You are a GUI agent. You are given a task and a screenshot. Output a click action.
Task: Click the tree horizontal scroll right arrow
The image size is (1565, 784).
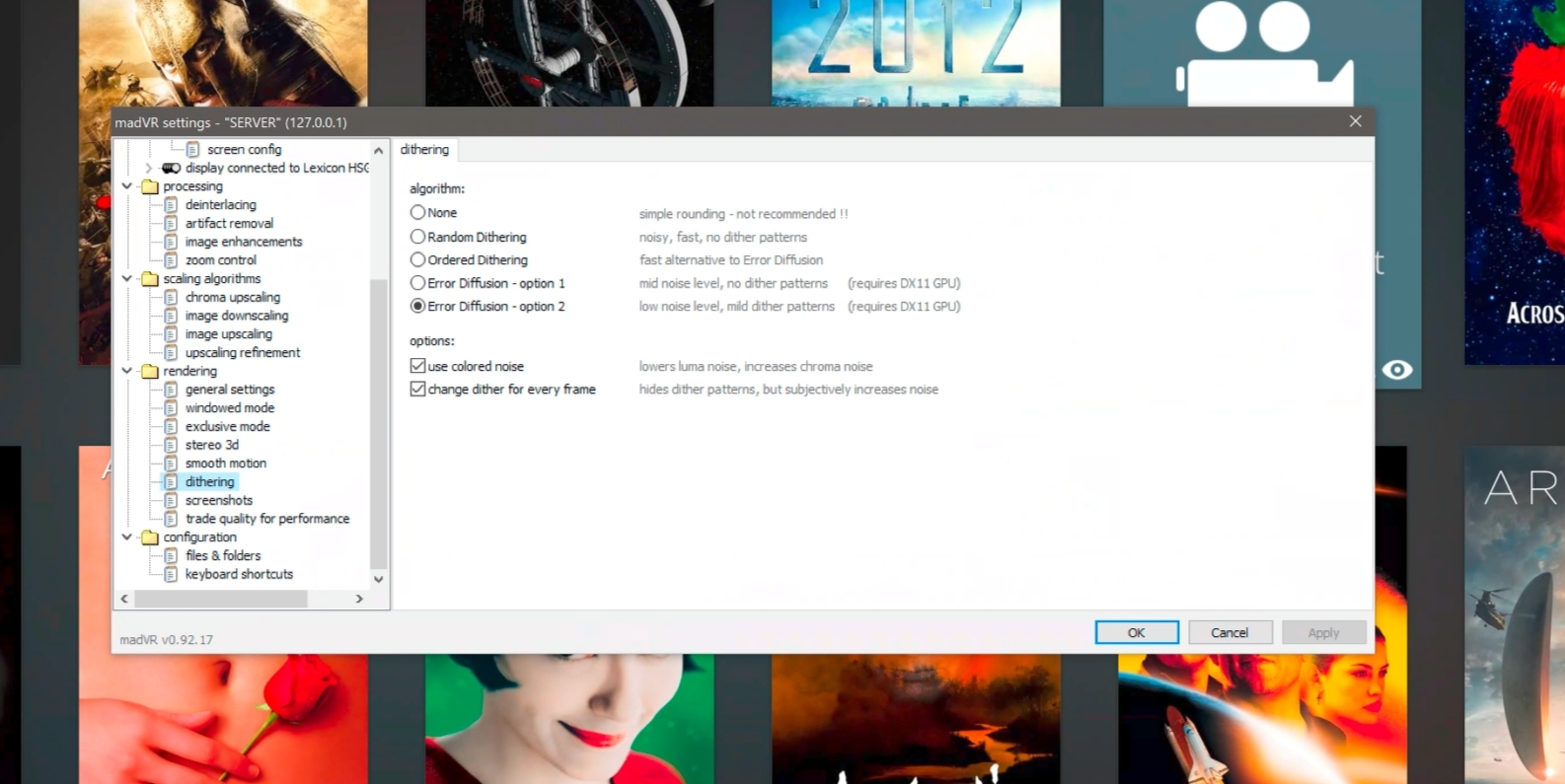(359, 599)
